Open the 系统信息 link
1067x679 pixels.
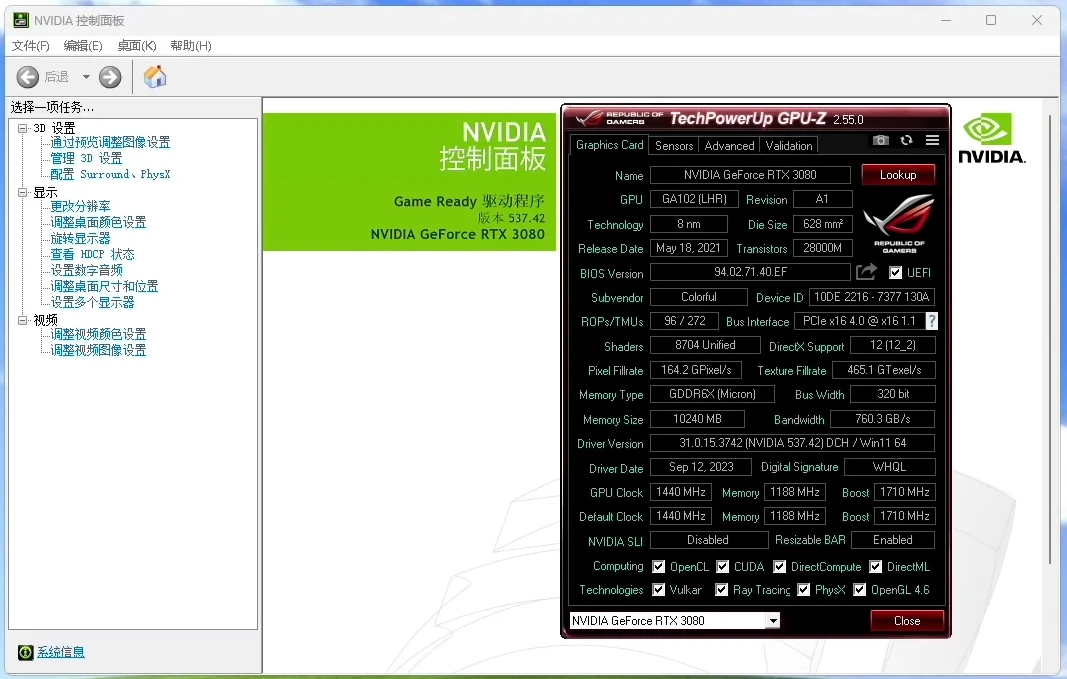[x=61, y=652]
